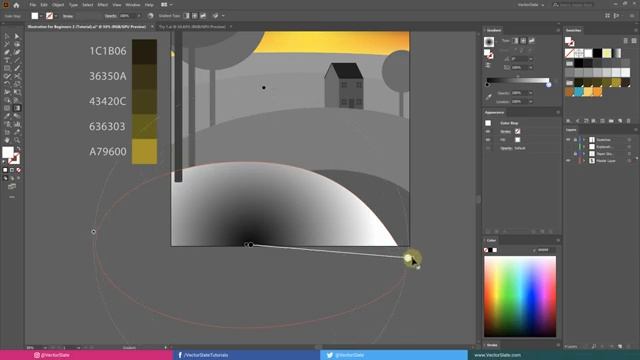Open the Location dropdown in Gradient panel

coord(531,102)
